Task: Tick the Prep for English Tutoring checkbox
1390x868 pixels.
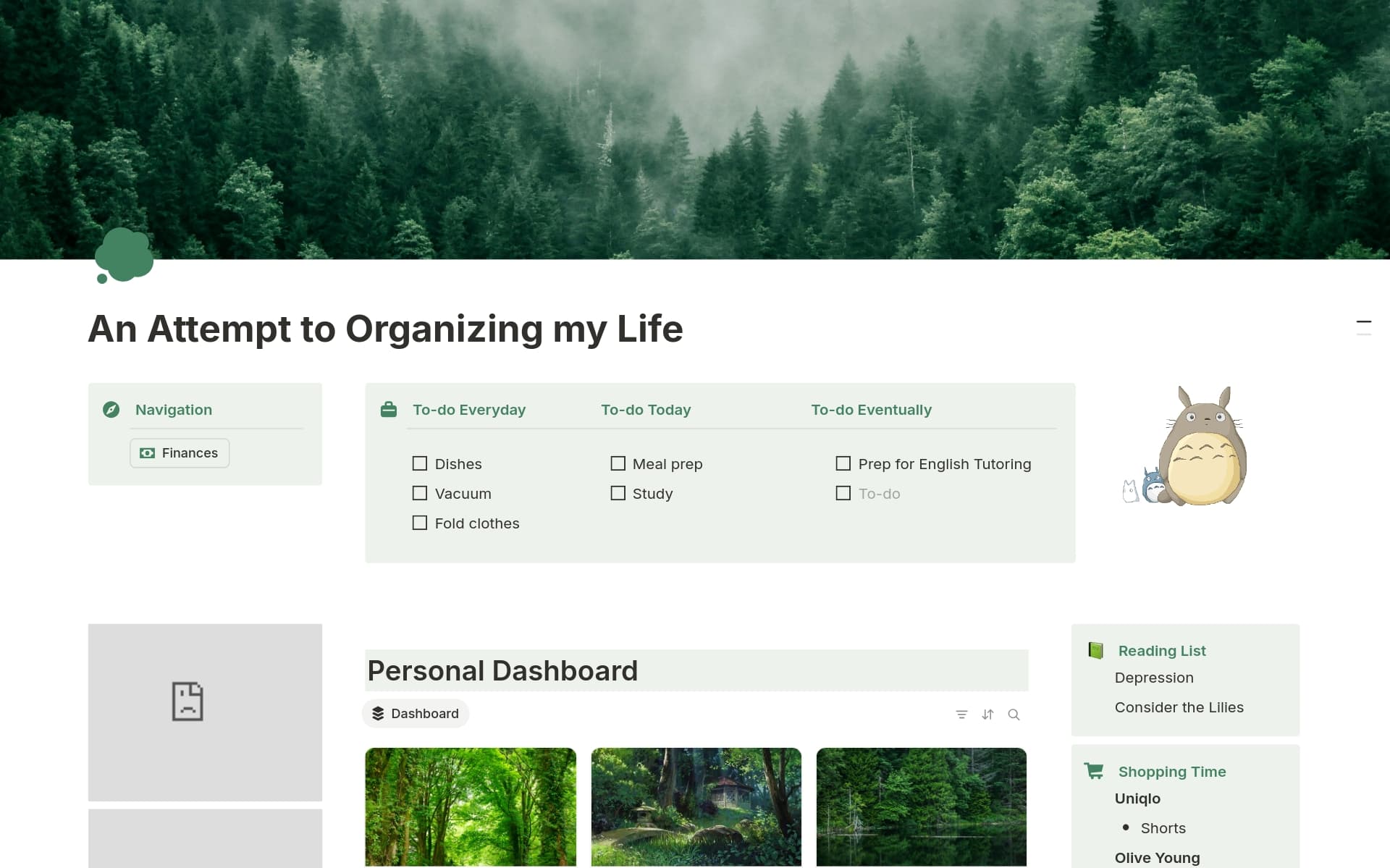Action: tap(843, 463)
